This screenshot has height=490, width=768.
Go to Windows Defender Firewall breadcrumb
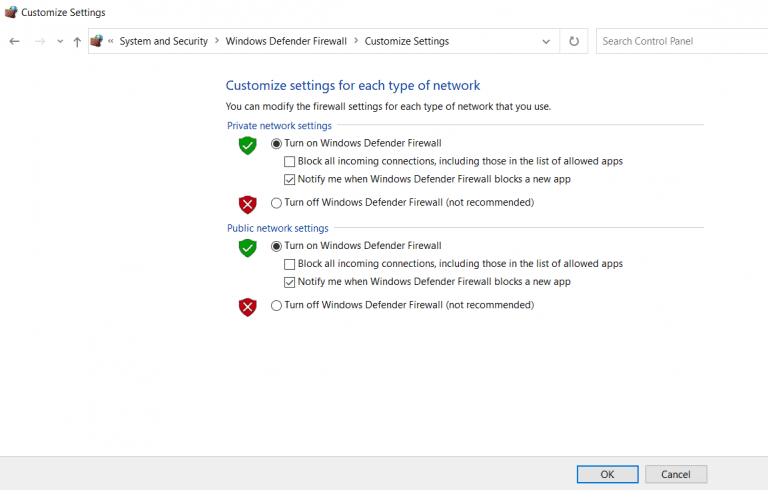(286, 41)
